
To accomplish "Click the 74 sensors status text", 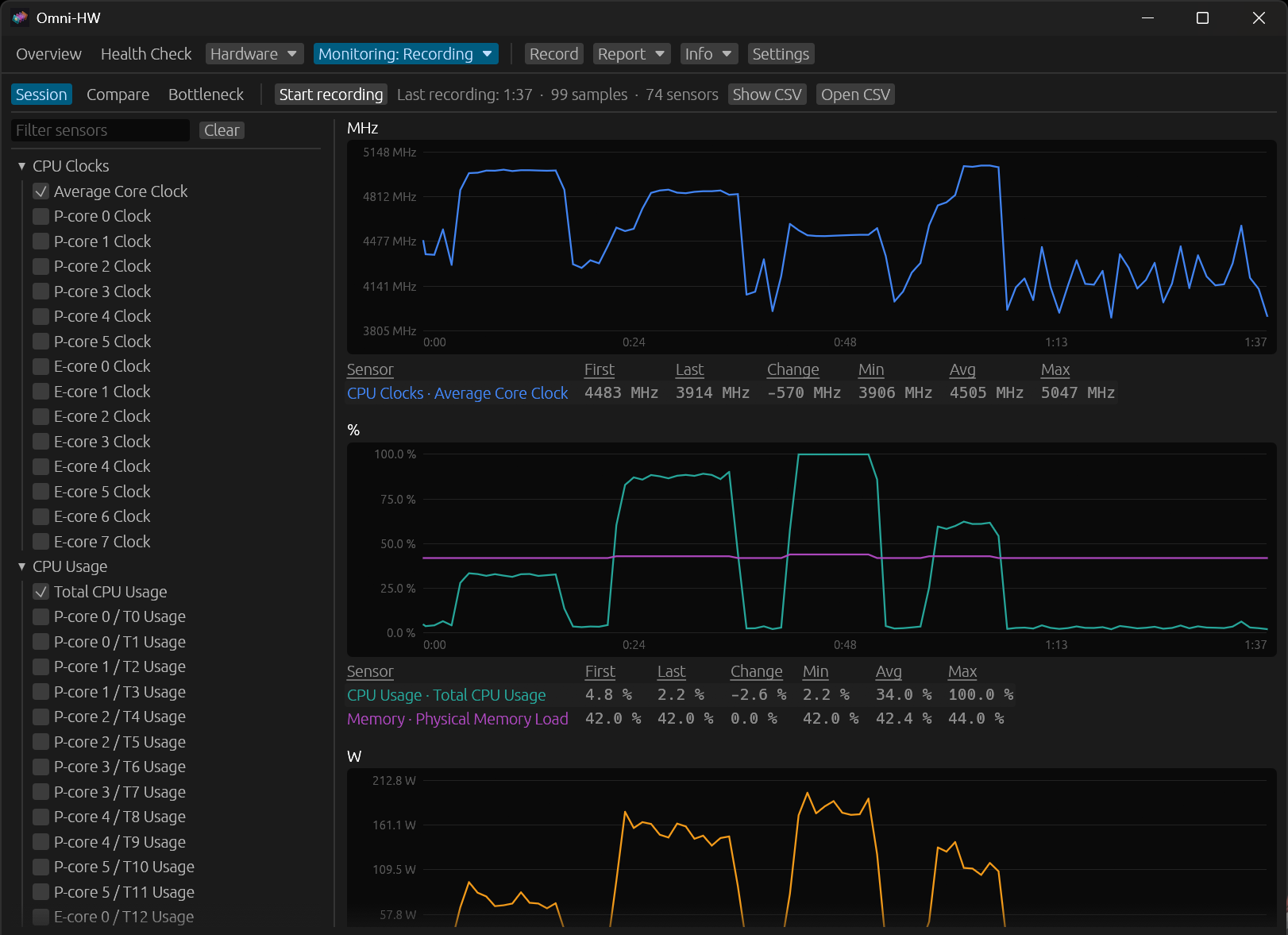I will tap(681, 95).
